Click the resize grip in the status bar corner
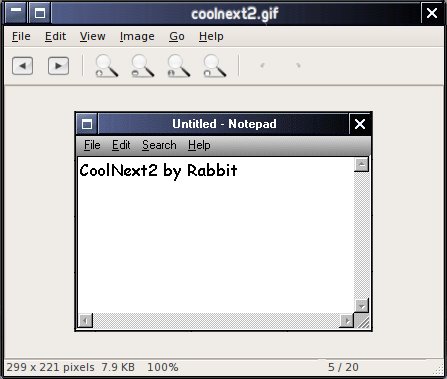447x379 pixels. 439,368
